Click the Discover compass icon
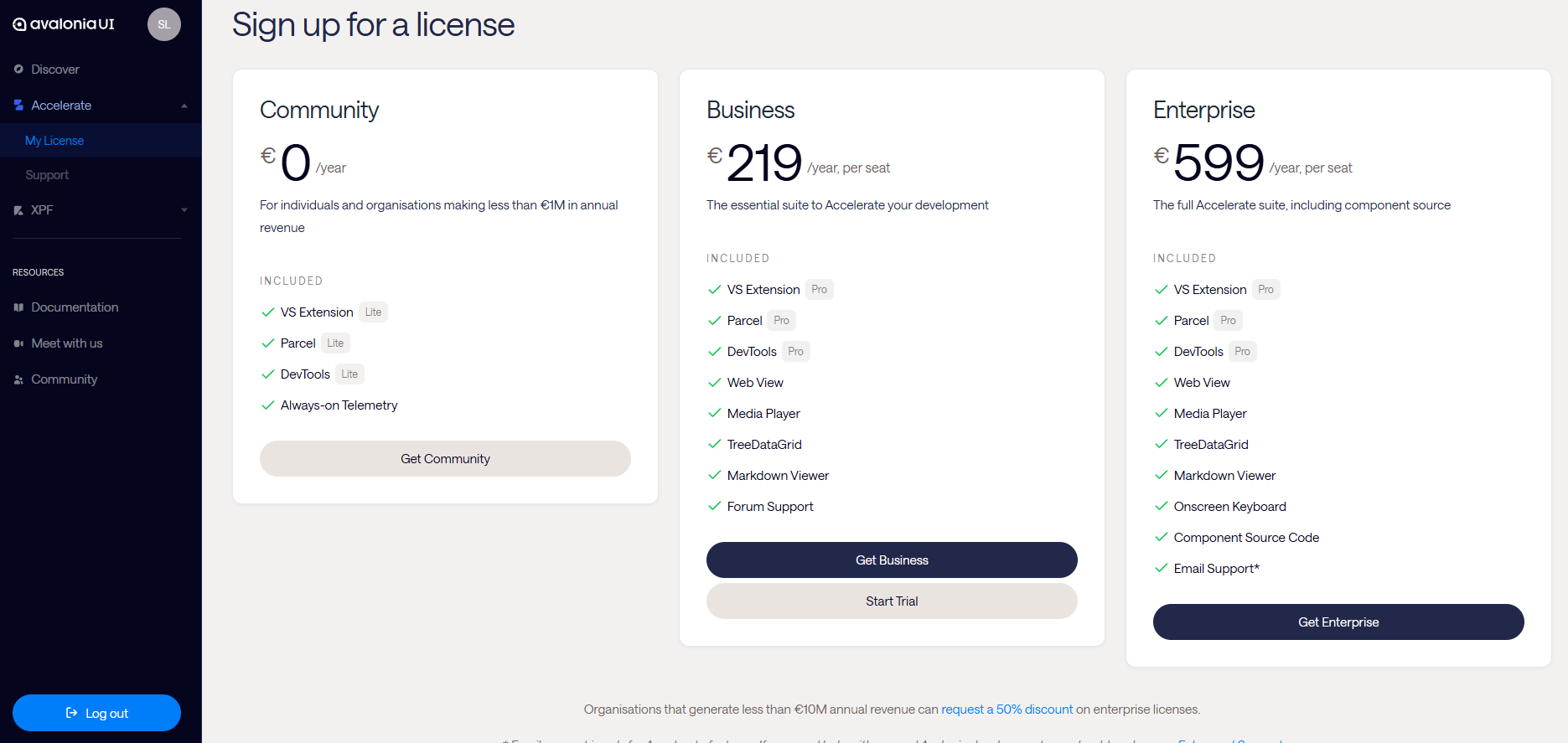The height and width of the screenshot is (743, 1568). point(18,70)
